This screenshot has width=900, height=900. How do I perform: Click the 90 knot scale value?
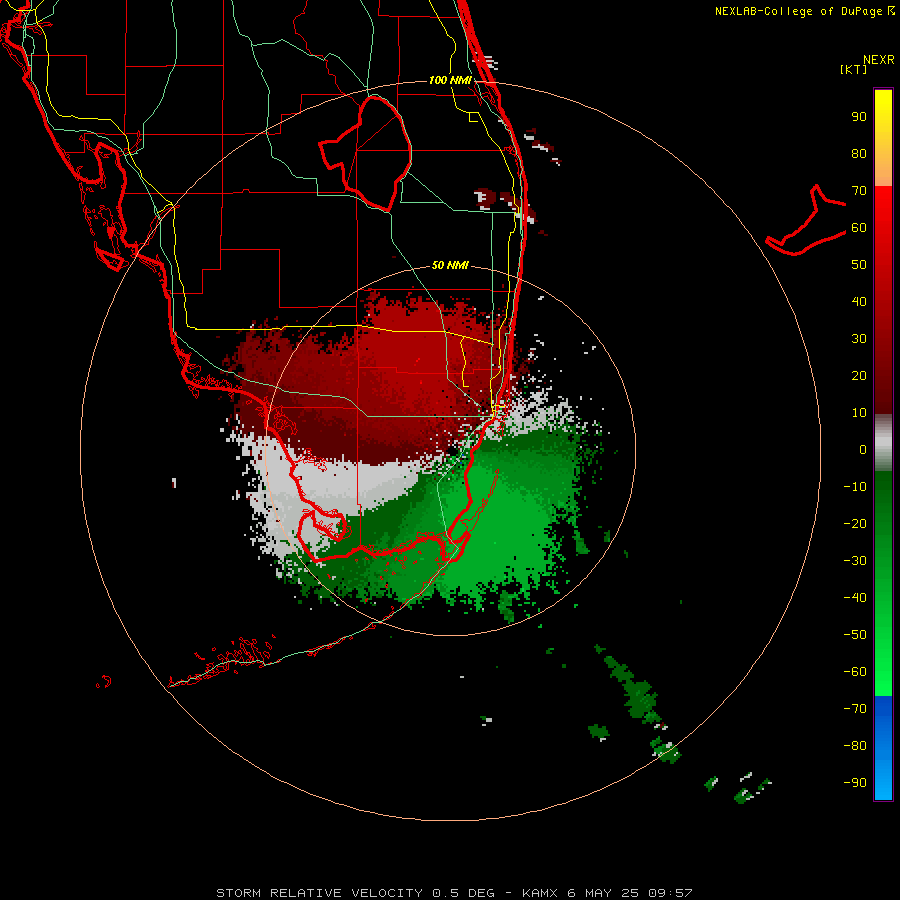coord(859,117)
